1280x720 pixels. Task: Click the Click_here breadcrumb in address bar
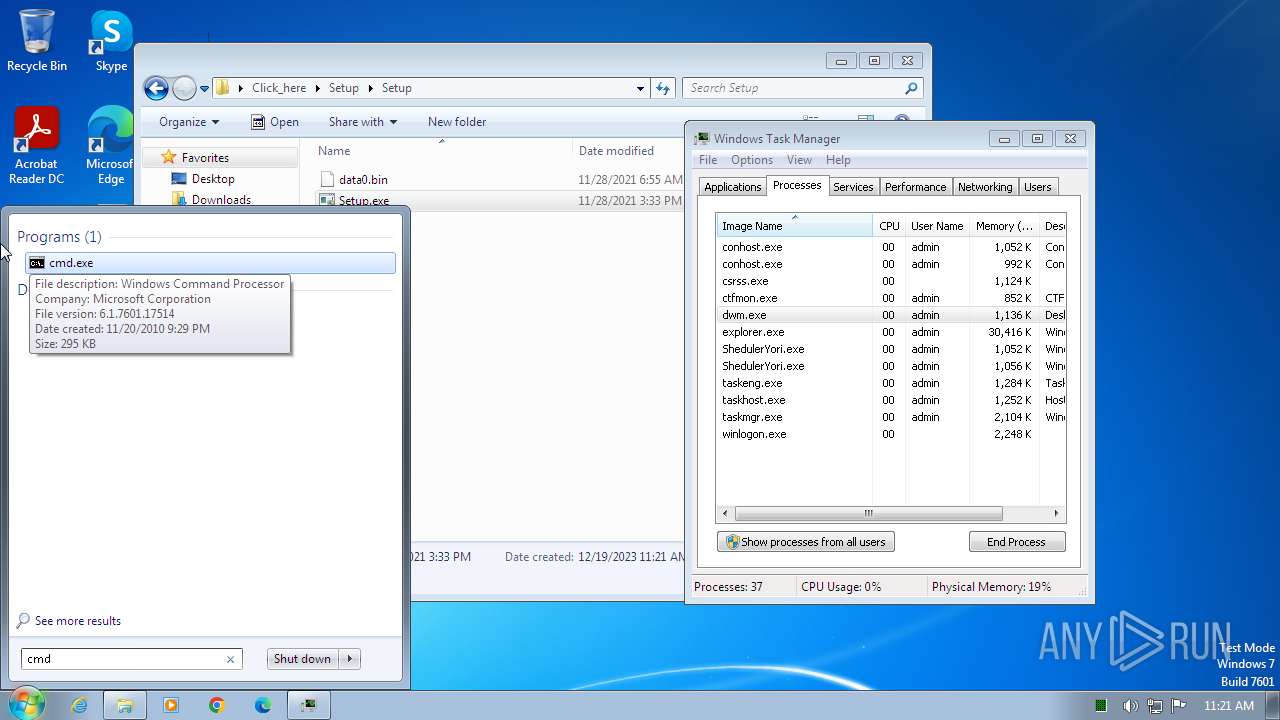pyautogui.click(x=279, y=88)
